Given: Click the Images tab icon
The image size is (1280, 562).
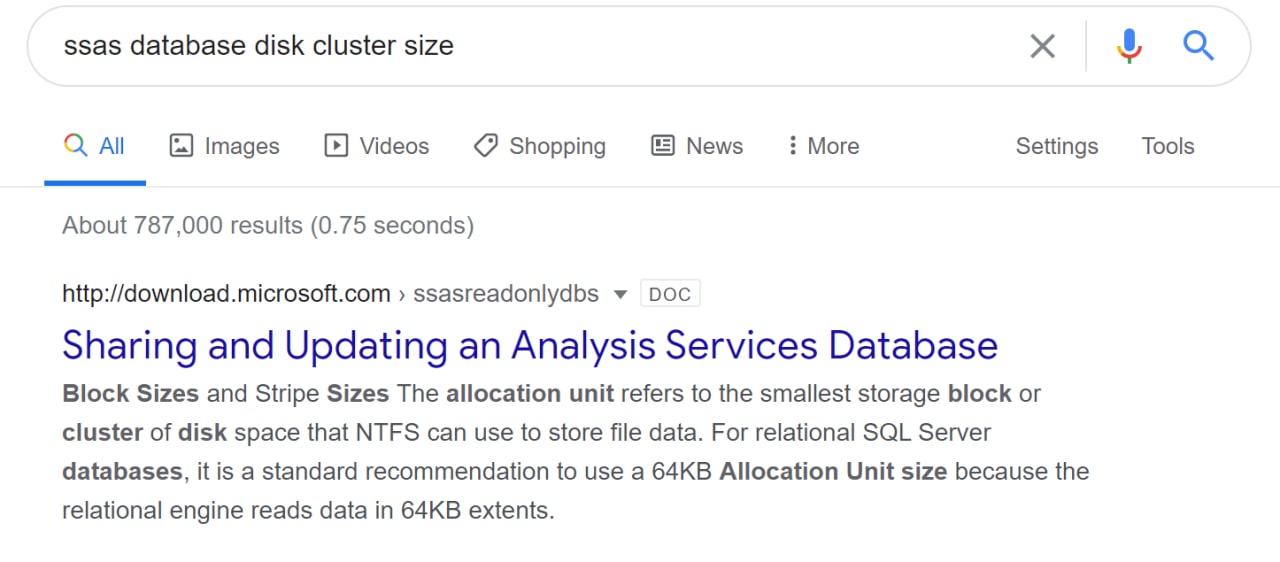Looking at the screenshot, I should 181,146.
